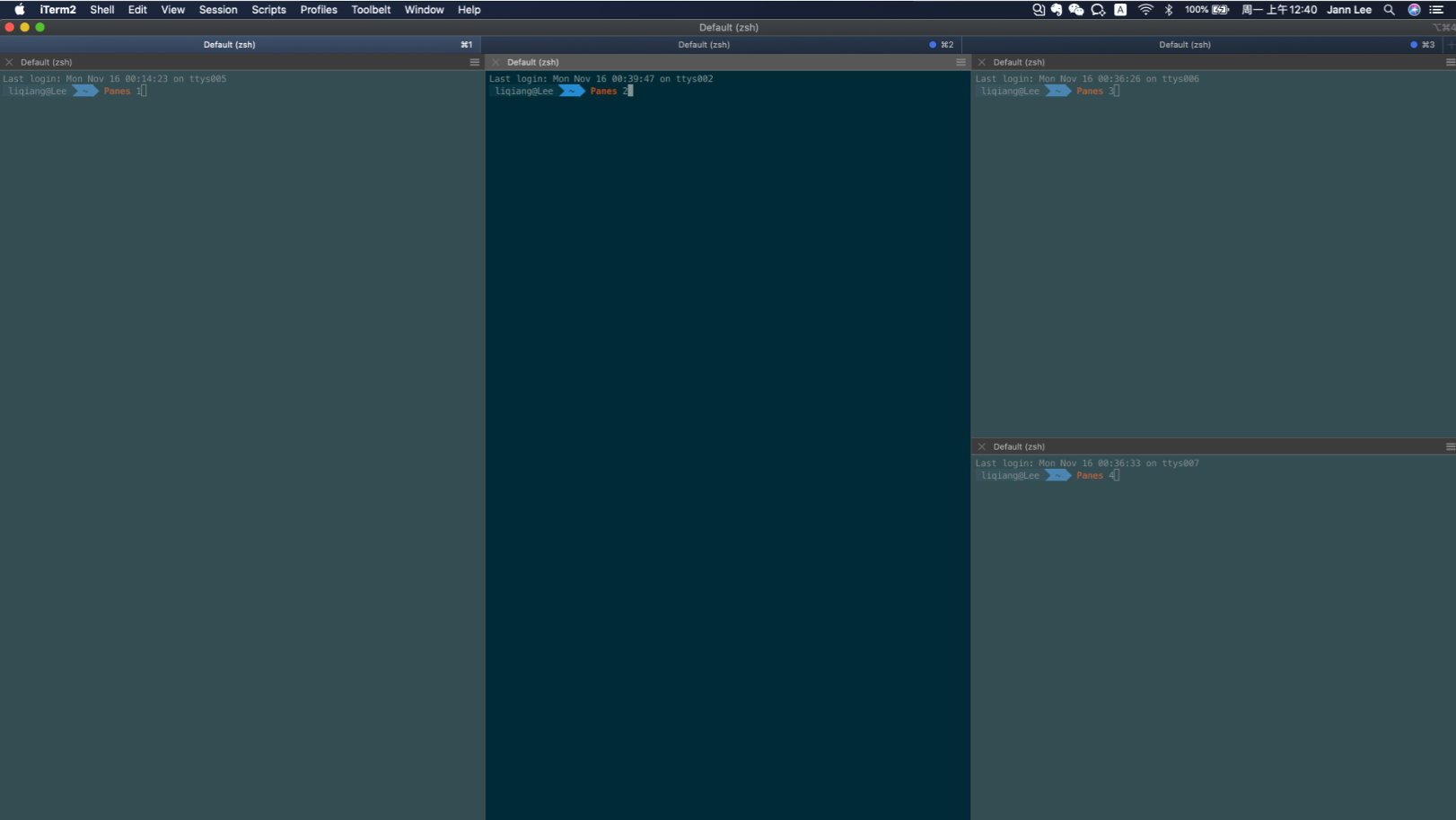Open hamburger menu of the Panes 1 pane

pyautogui.click(x=475, y=62)
